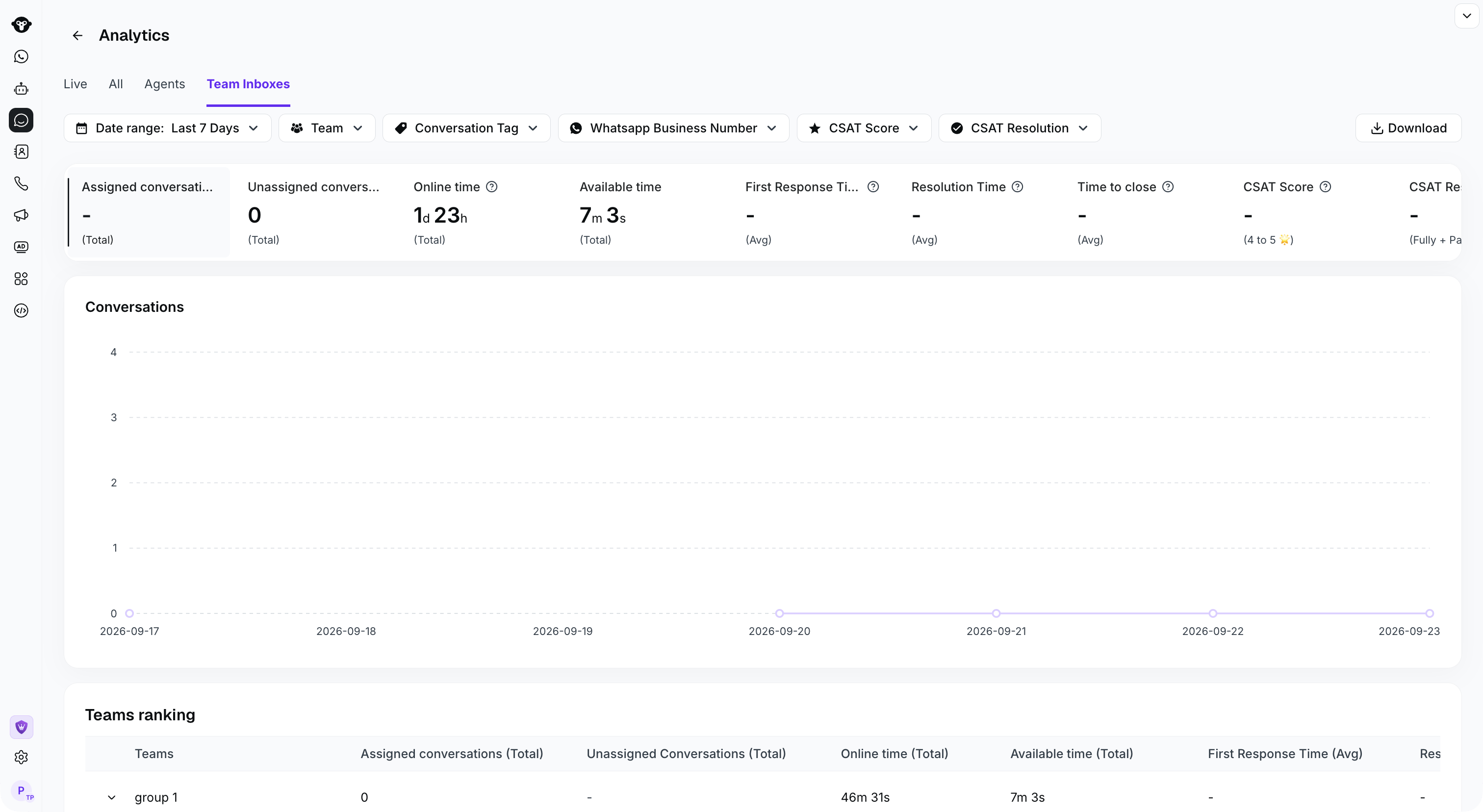Open the WhatsApp icon in sidebar
This screenshot has width=1483, height=812.
[21, 56]
